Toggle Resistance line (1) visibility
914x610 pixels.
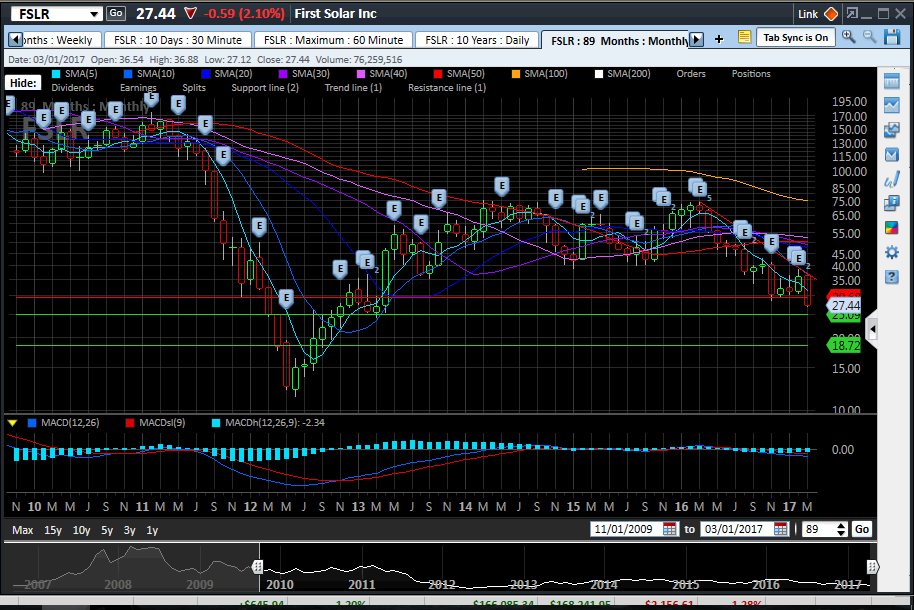click(x=447, y=87)
